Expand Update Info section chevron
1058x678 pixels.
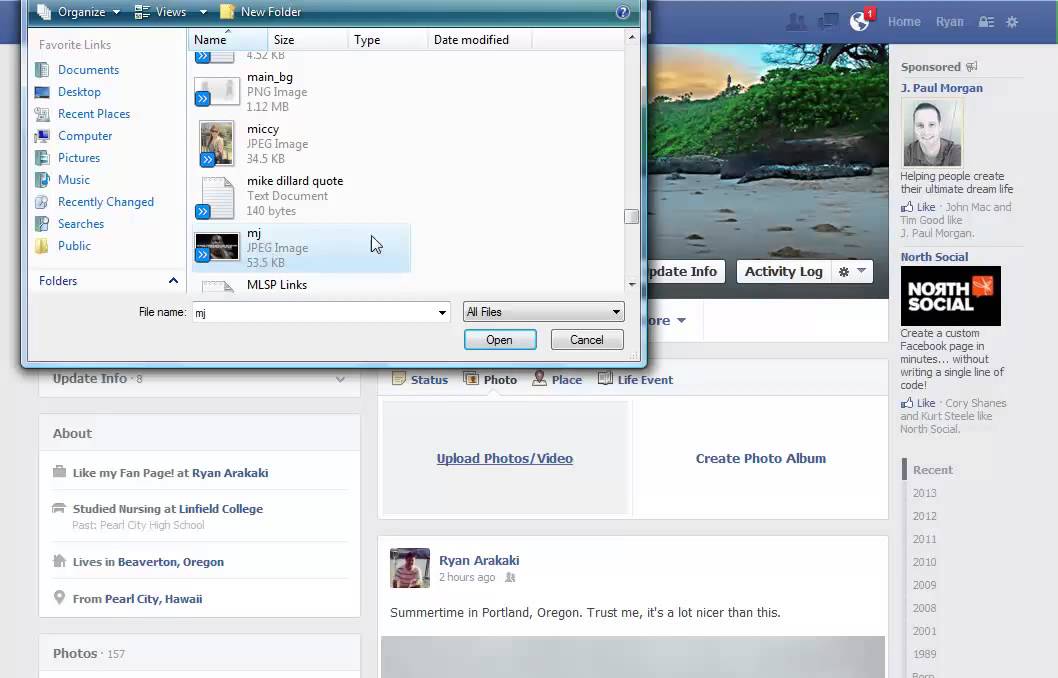coord(340,379)
